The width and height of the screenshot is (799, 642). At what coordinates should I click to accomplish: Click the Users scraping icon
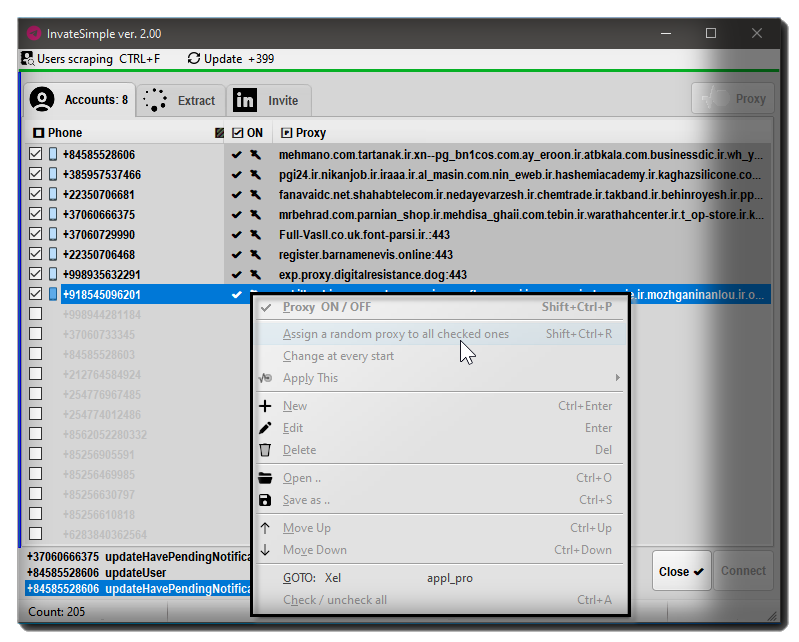pyautogui.click(x=28, y=59)
